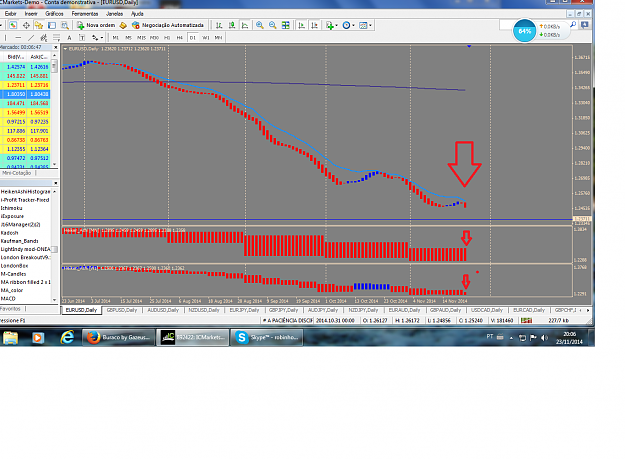Zoom in on the chart
Image resolution: width=625 pixels, height=459 pixels.
(259, 25)
